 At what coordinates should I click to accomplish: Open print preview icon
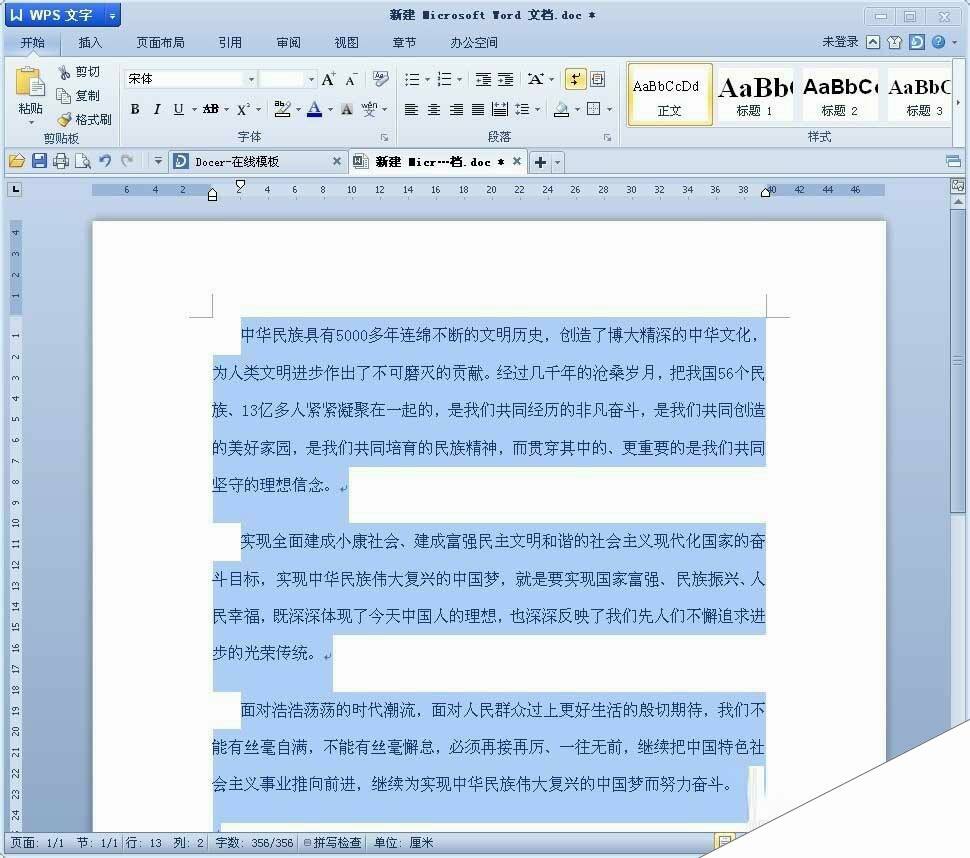click(82, 161)
